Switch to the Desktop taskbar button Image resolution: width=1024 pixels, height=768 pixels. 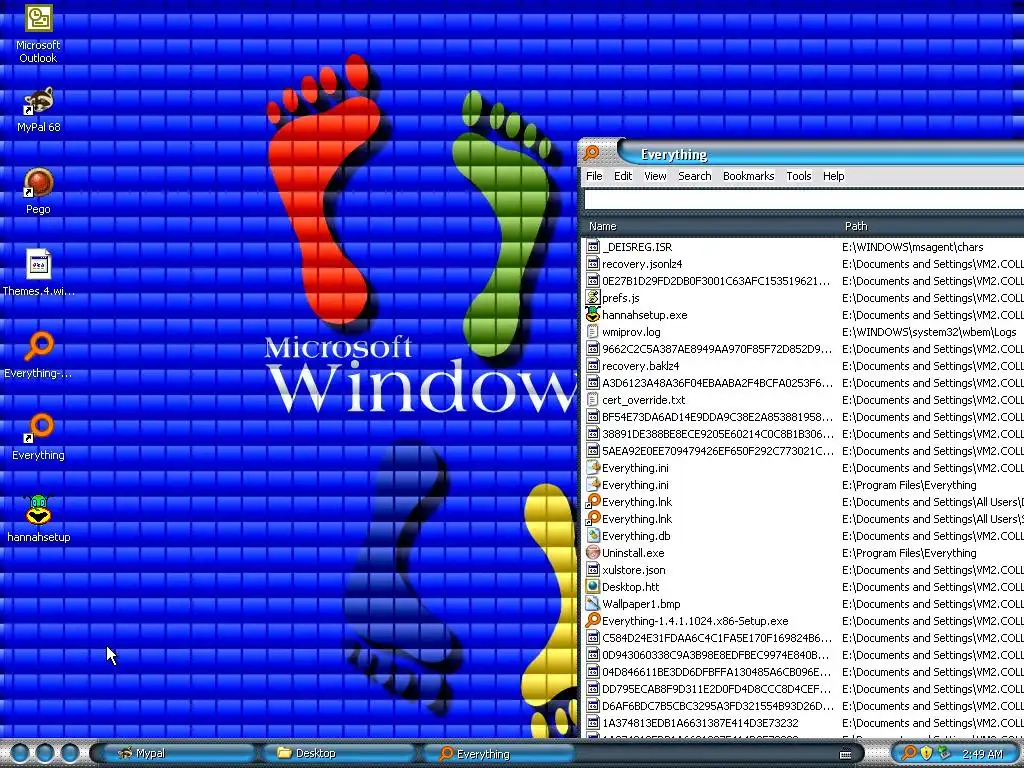coord(338,753)
